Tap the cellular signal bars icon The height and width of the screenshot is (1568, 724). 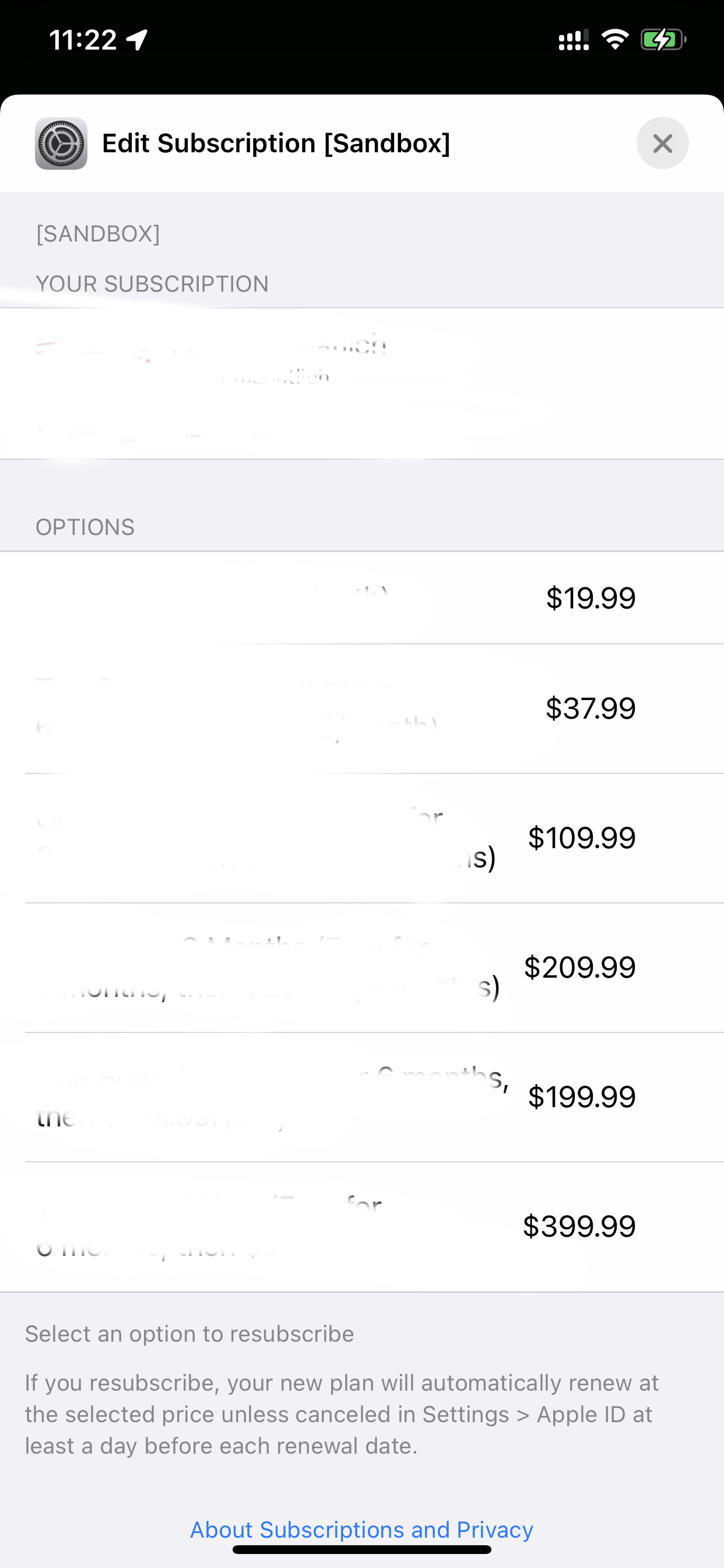pos(573,40)
